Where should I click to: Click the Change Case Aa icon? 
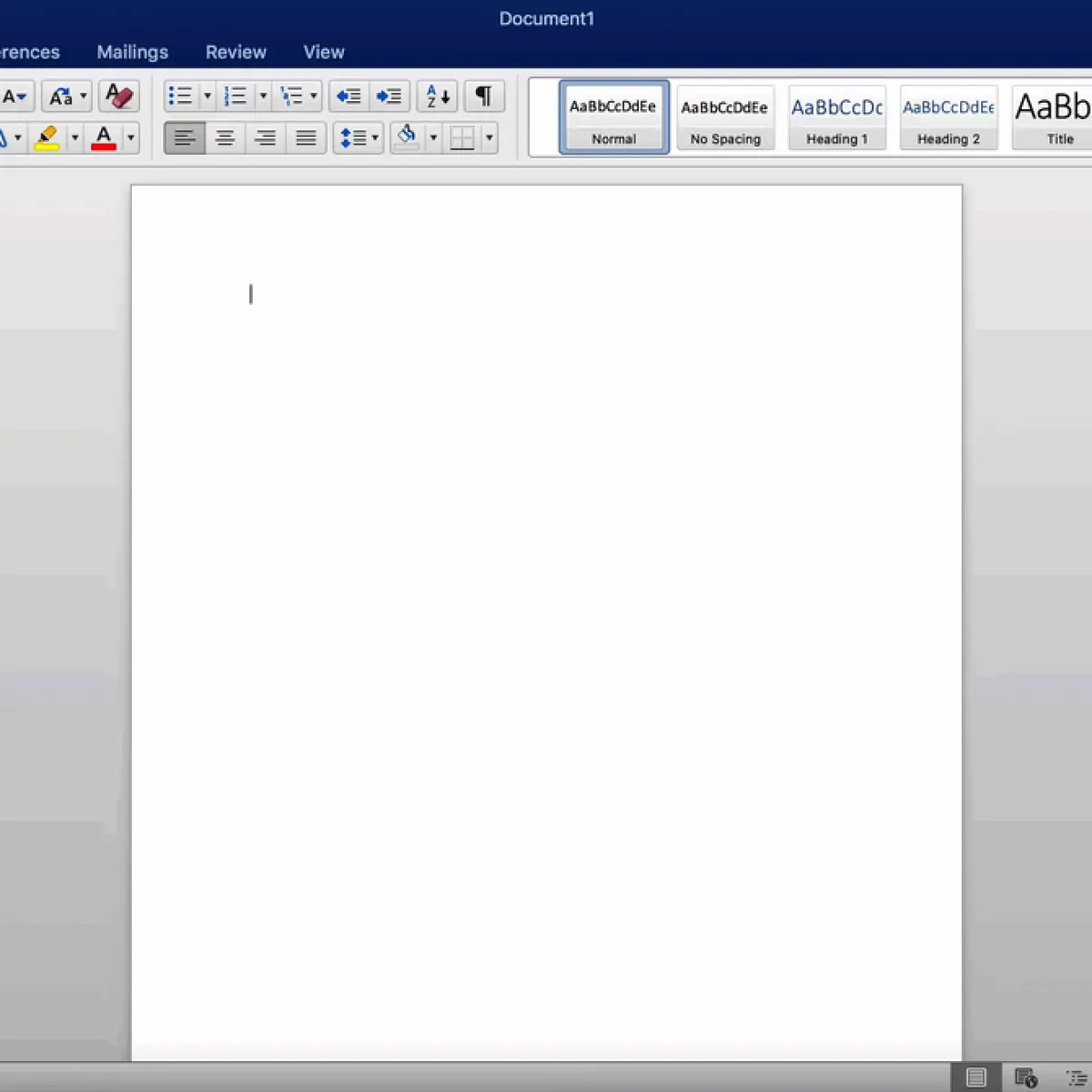(x=60, y=96)
